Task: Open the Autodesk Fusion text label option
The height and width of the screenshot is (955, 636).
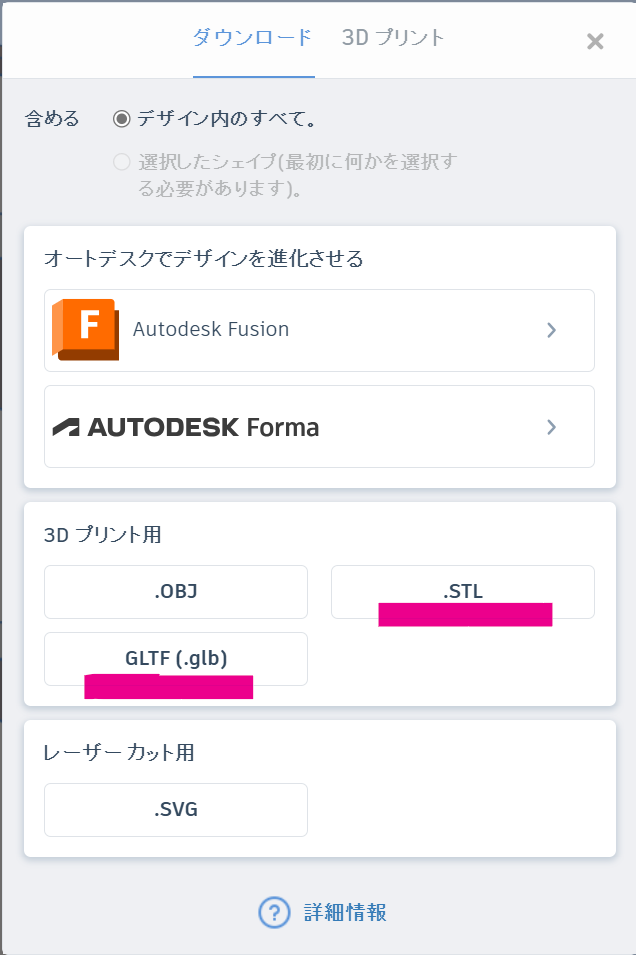Action: coord(211,329)
